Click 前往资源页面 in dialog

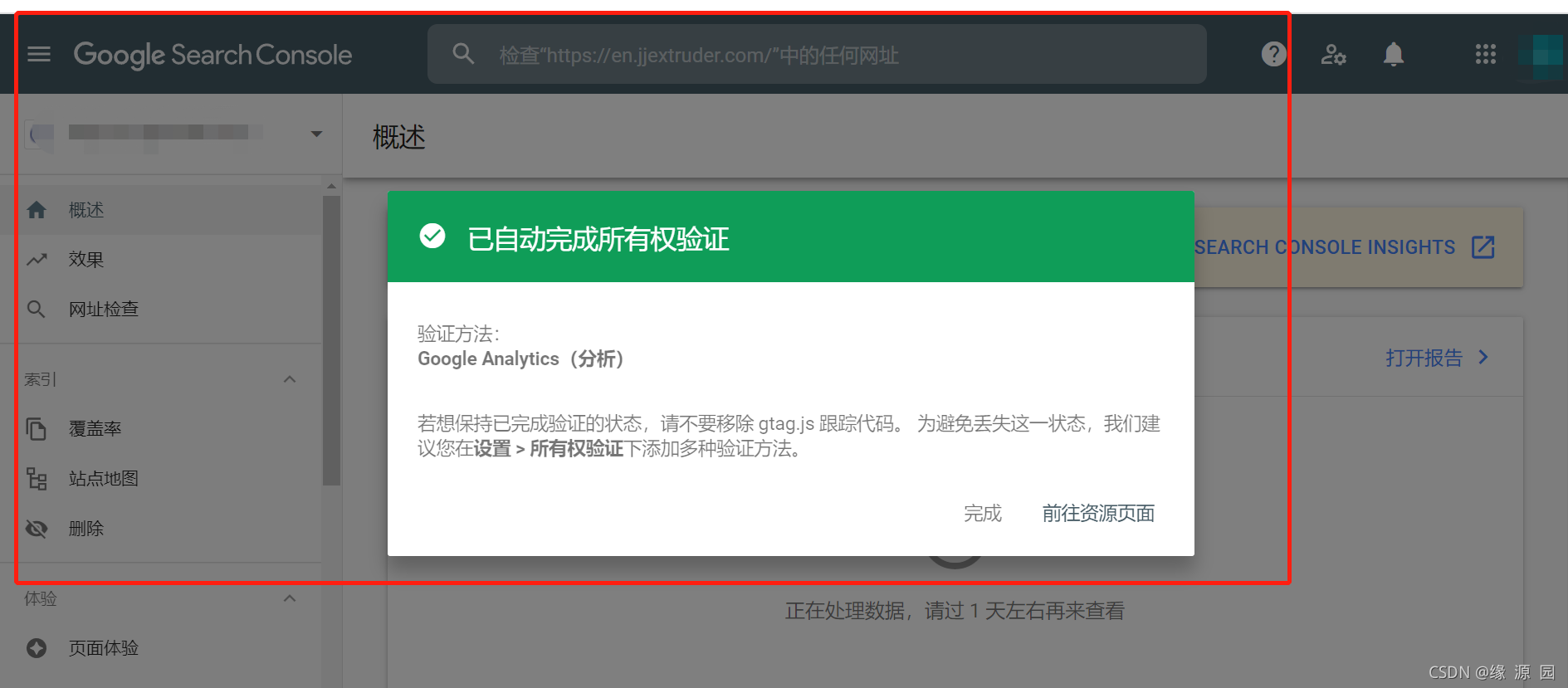pyautogui.click(x=1098, y=514)
